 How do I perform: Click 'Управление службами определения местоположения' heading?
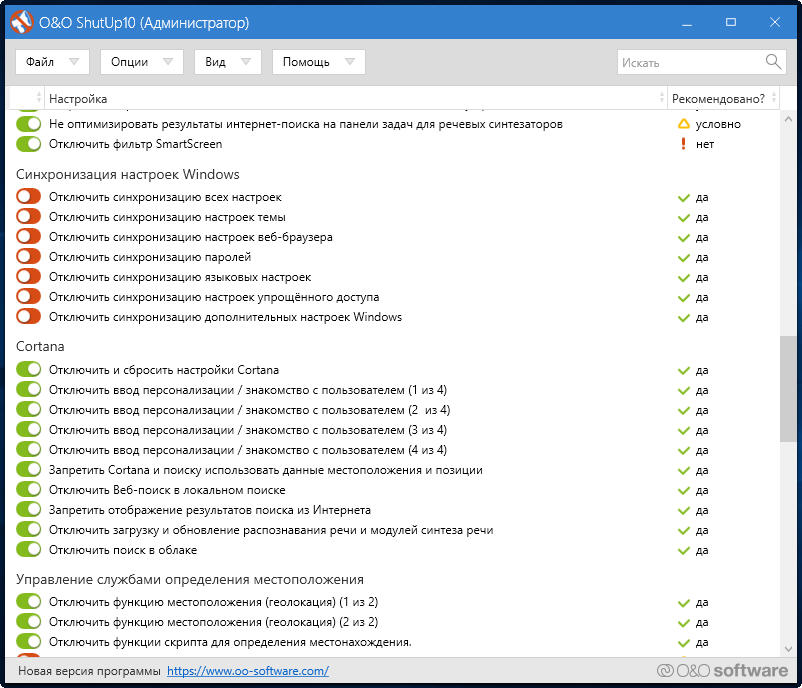coord(190,579)
